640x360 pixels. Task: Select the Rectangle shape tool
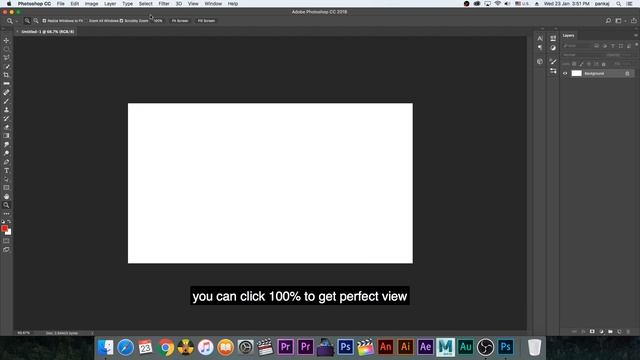click(6, 188)
